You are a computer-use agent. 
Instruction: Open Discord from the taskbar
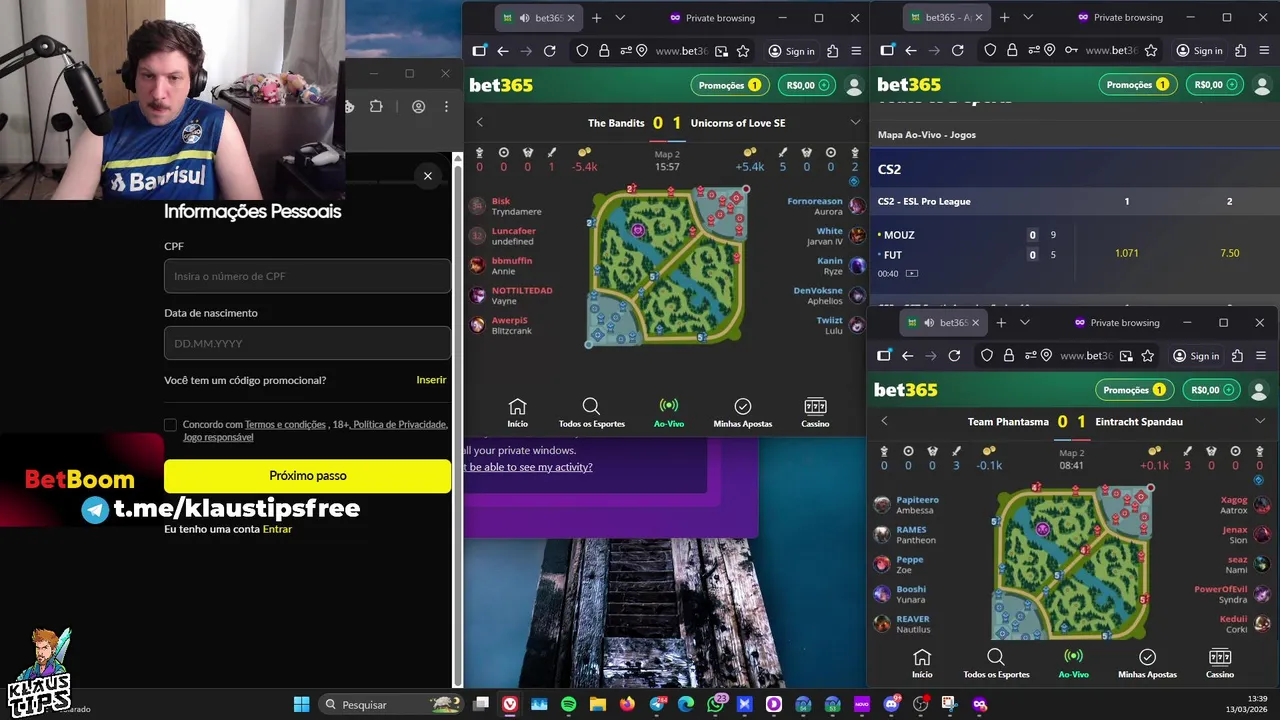(x=892, y=704)
